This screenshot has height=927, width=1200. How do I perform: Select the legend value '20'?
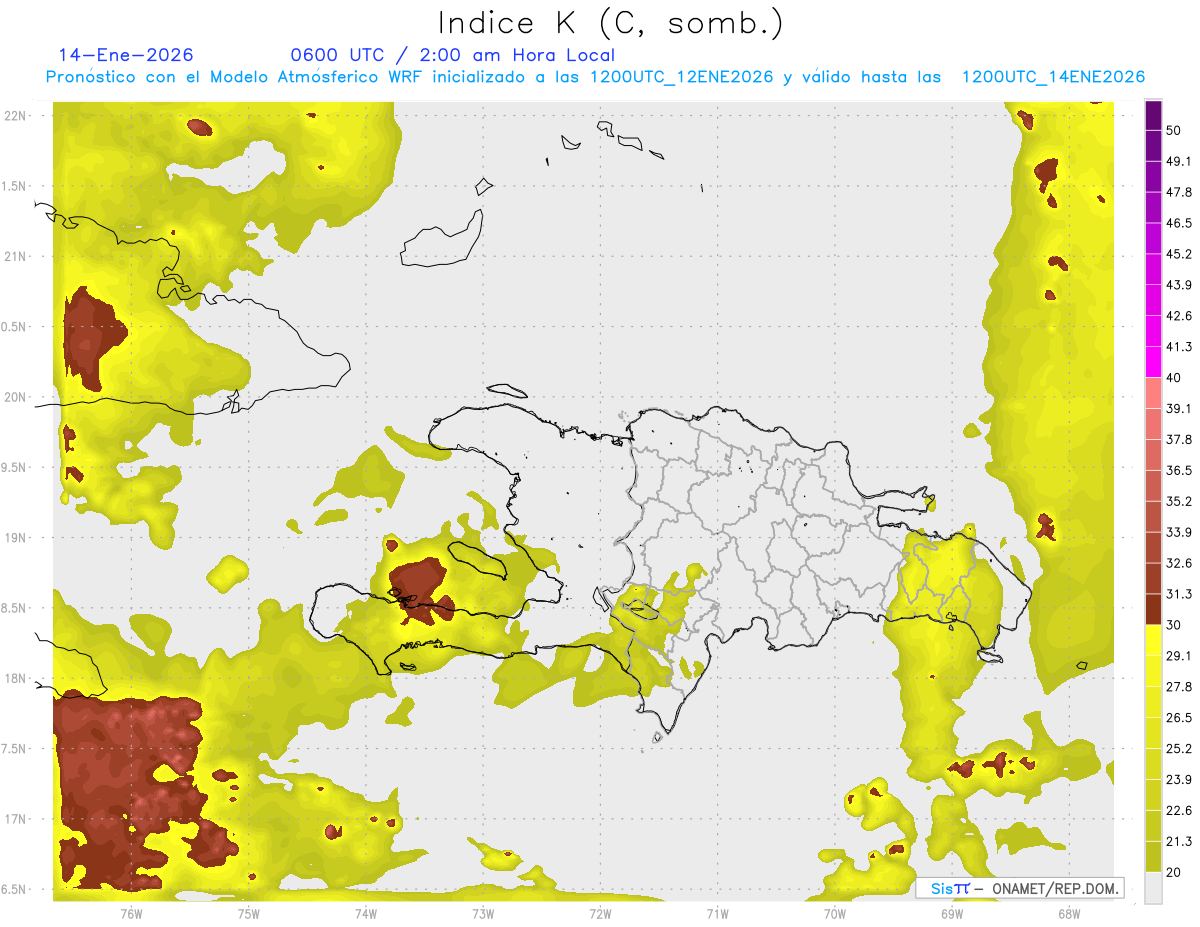(x=1175, y=872)
